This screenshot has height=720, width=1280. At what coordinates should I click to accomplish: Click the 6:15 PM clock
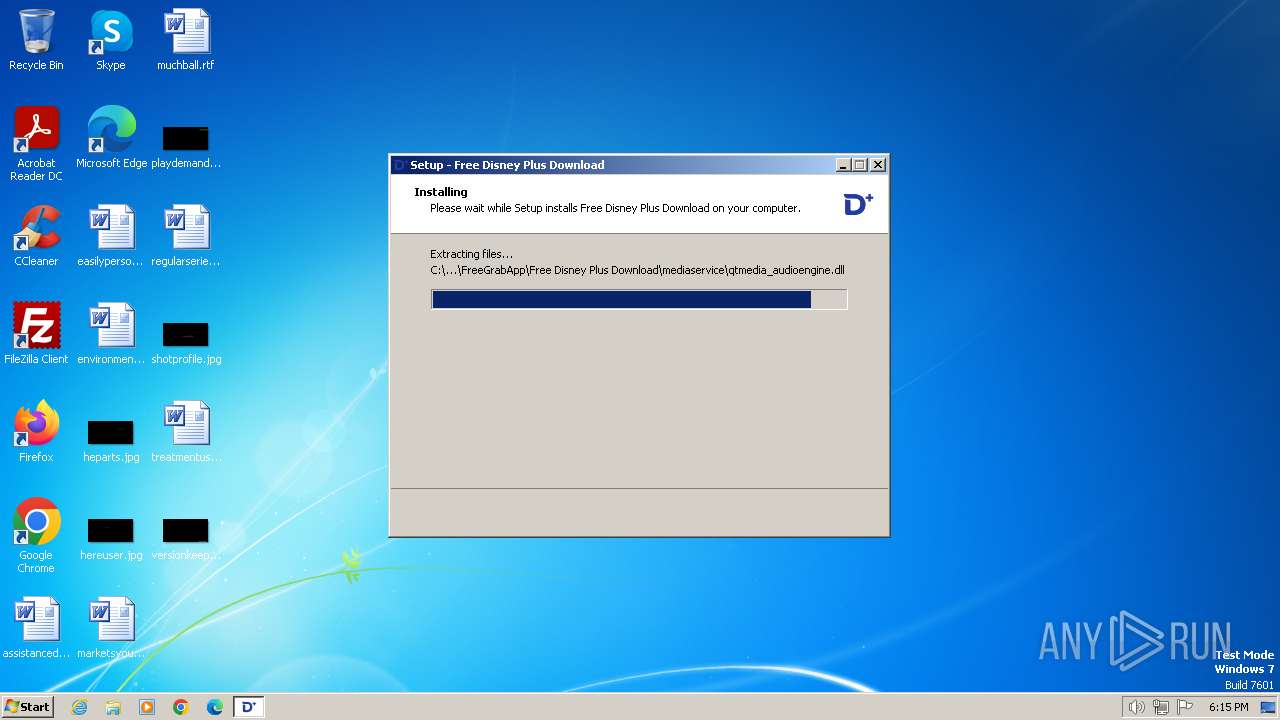click(1228, 707)
